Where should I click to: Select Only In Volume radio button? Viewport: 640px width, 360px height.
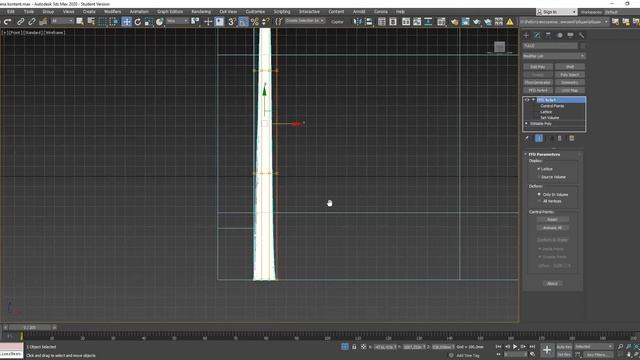click(539, 194)
